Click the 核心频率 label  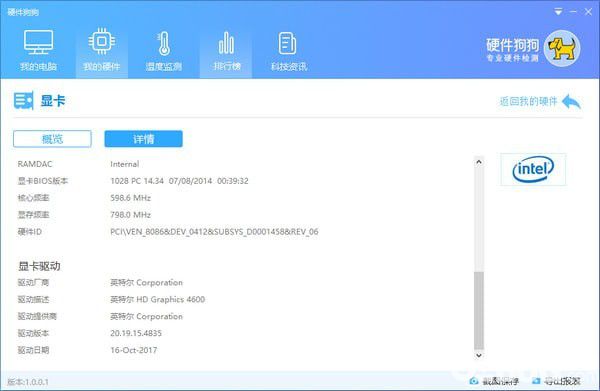(x=33, y=198)
